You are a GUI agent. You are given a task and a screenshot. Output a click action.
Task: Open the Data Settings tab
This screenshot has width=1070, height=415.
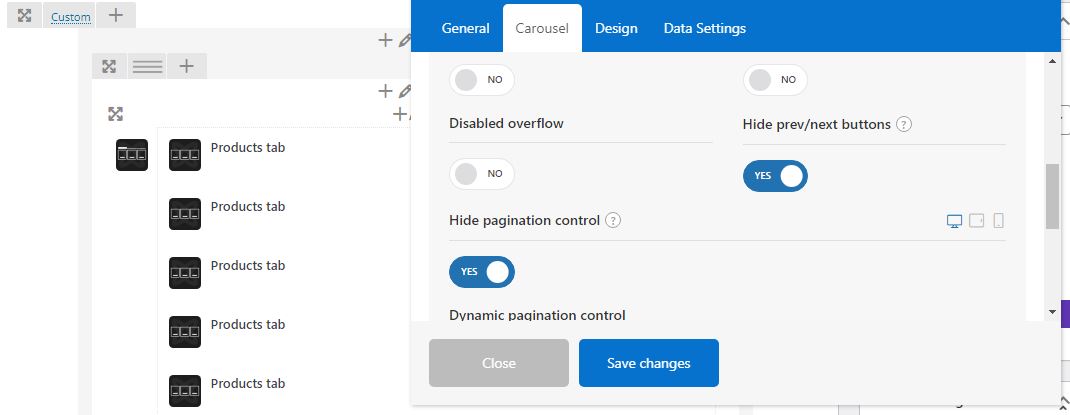pos(705,29)
